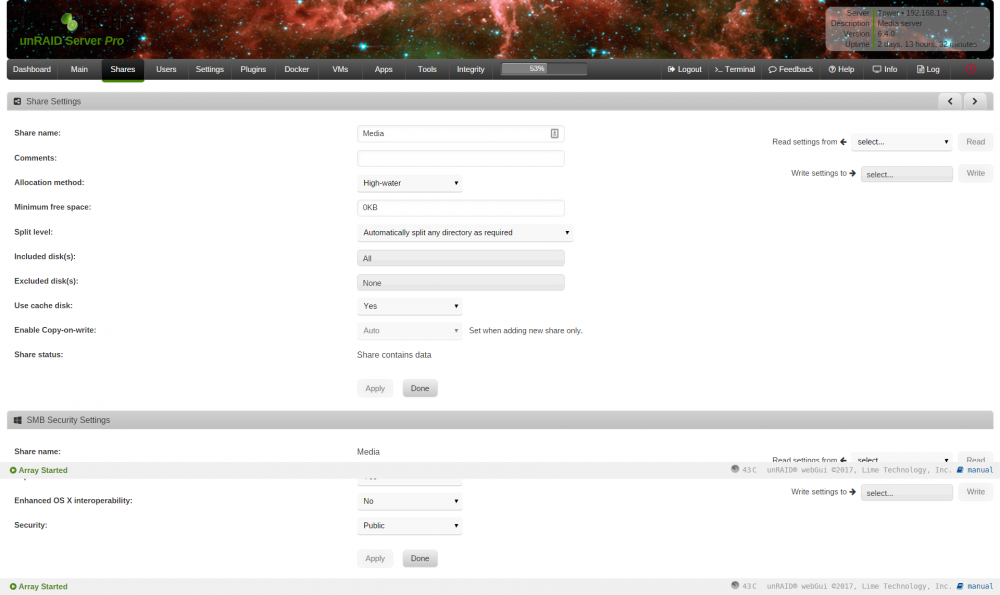Click Apply in SMB Security Settings
Image resolution: width=1000 pixels, height=595 pixels.
375,559
